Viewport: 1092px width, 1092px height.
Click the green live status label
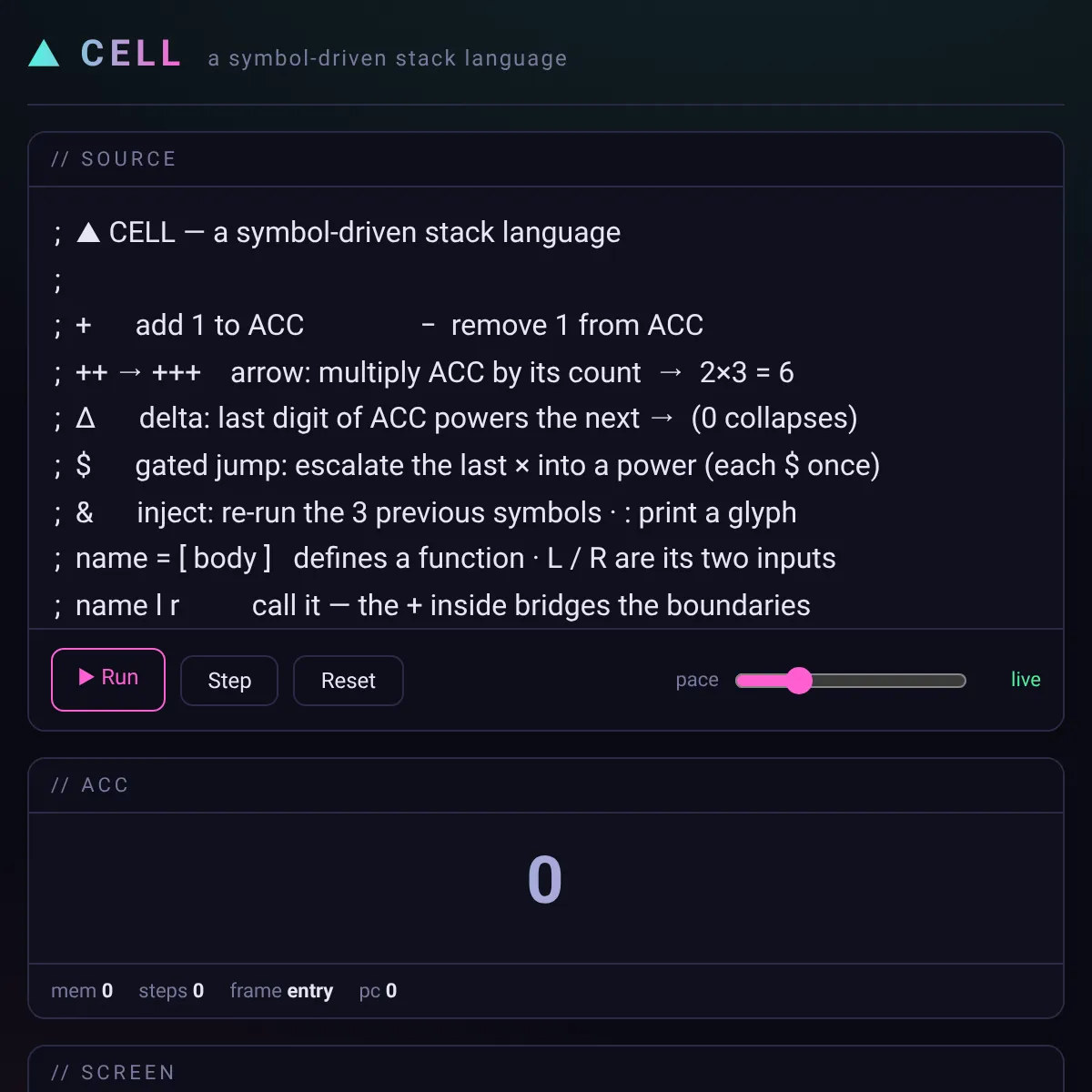[1026, 680]
